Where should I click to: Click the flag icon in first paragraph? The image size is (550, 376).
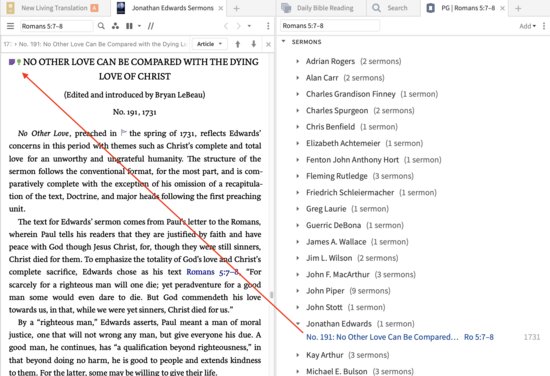coord(123,133)
